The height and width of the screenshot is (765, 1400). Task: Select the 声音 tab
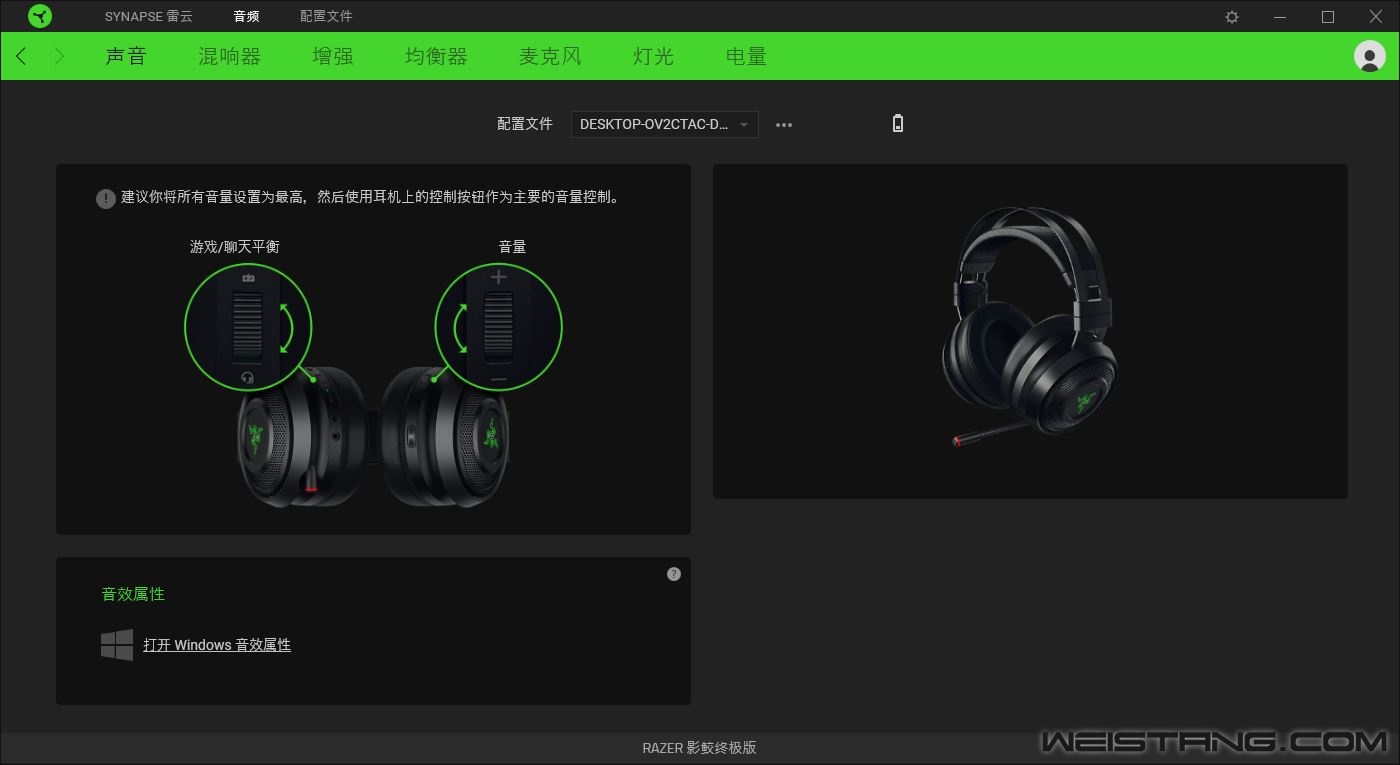[x=126, y=56]
